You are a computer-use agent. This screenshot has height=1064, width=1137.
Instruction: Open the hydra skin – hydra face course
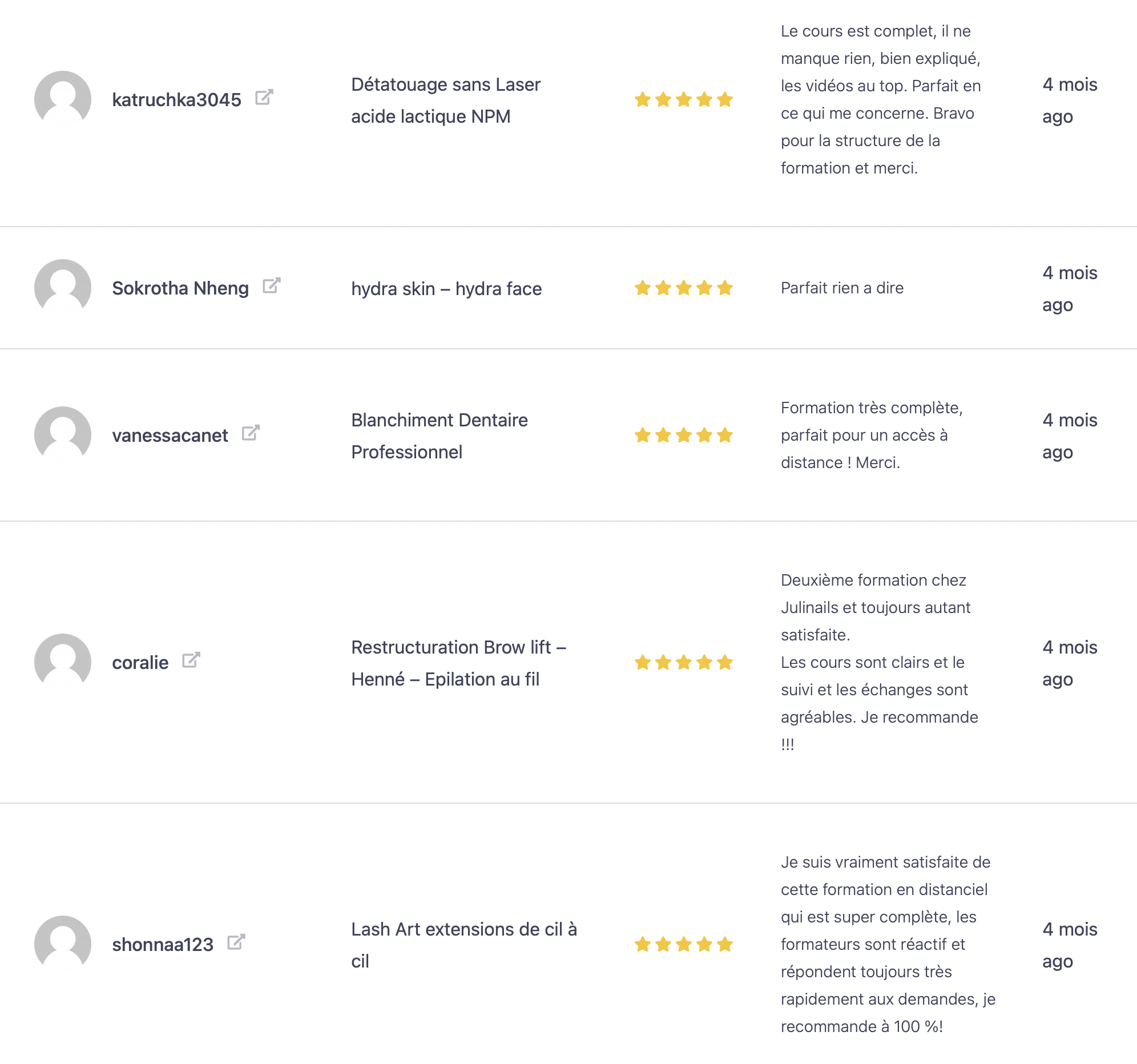(446, 289)
